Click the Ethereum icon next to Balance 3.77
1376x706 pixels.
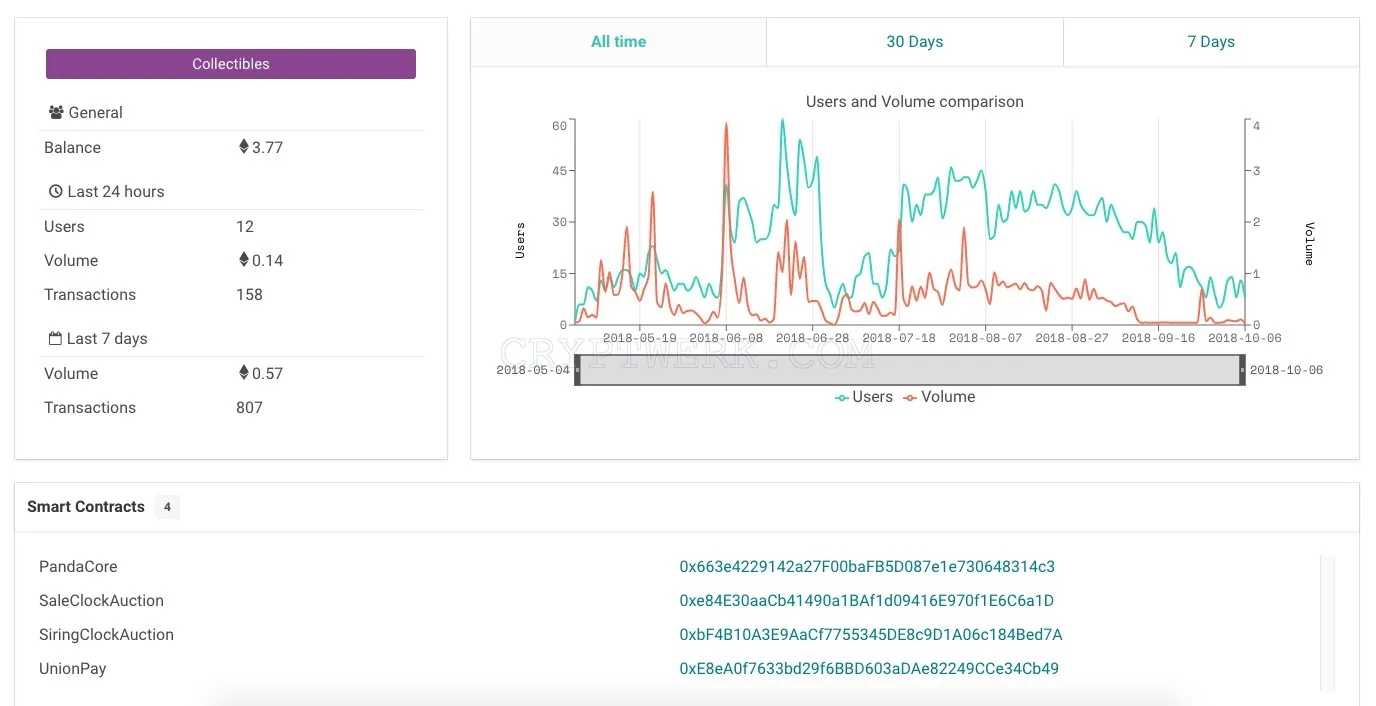(x=243, y=147)
